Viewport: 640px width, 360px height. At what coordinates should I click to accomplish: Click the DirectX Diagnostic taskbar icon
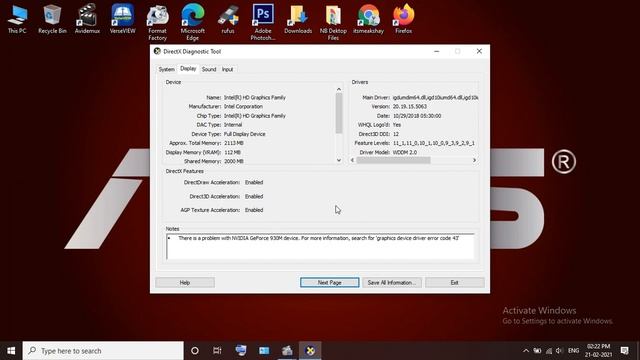click(x=310, y=351)
